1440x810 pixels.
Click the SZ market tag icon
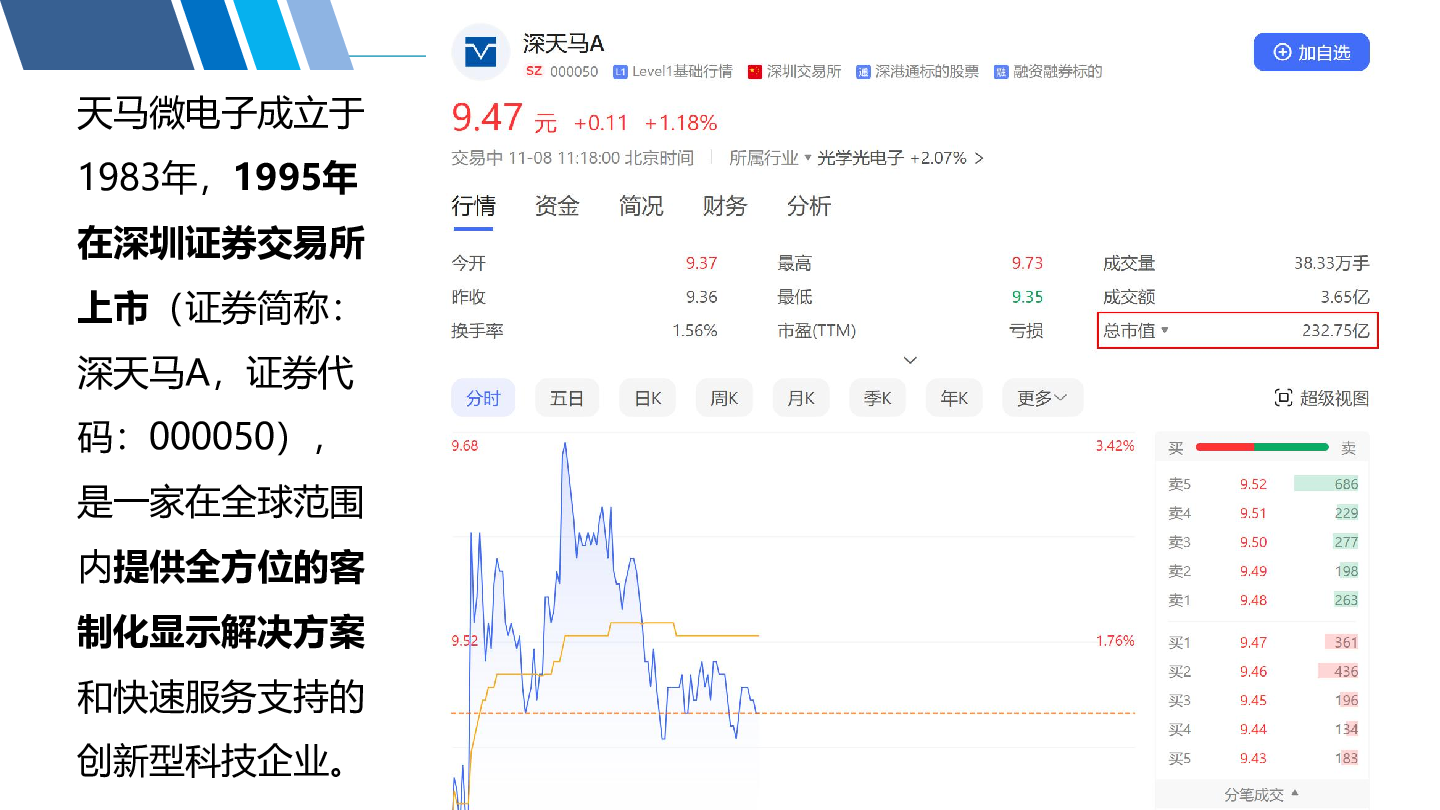534,72
